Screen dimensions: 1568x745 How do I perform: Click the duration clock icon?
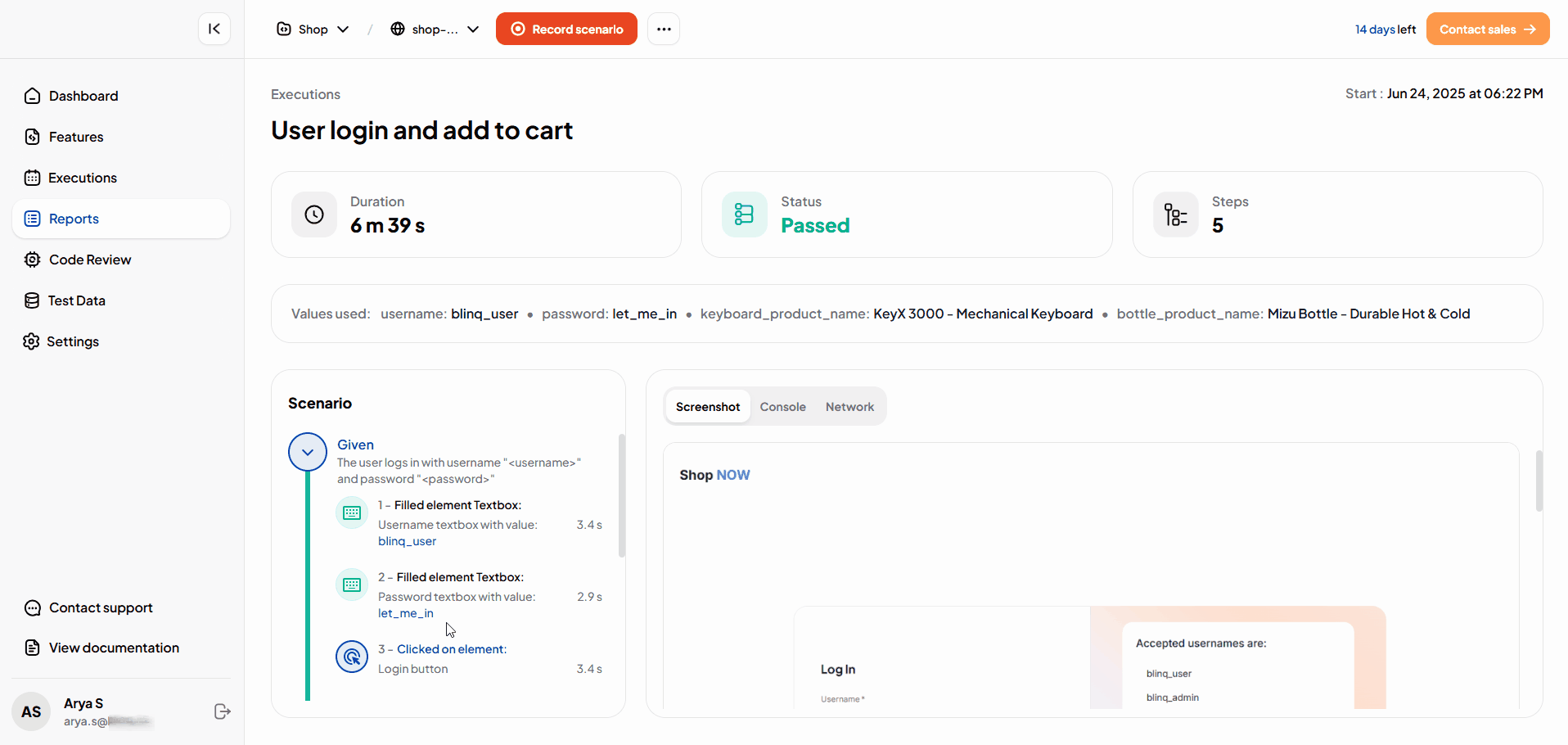[x=314, y=214]
